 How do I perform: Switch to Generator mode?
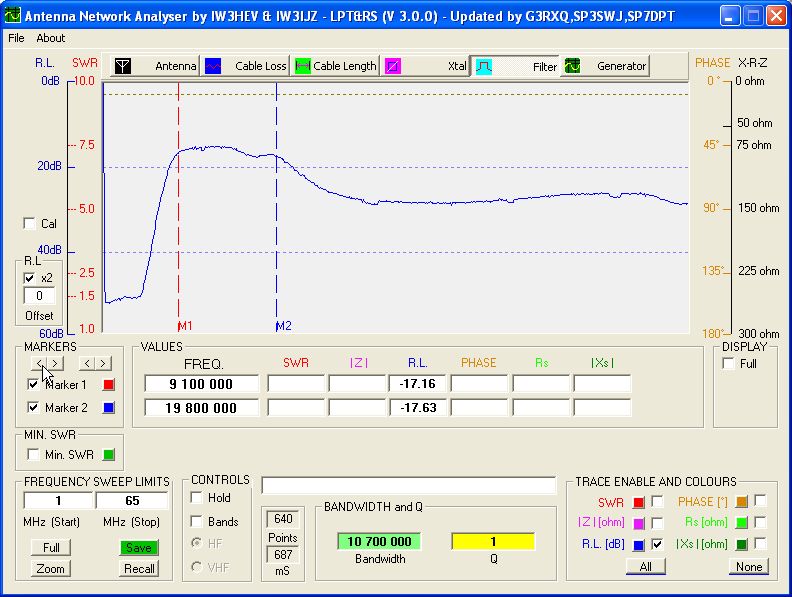pos(605,66)
